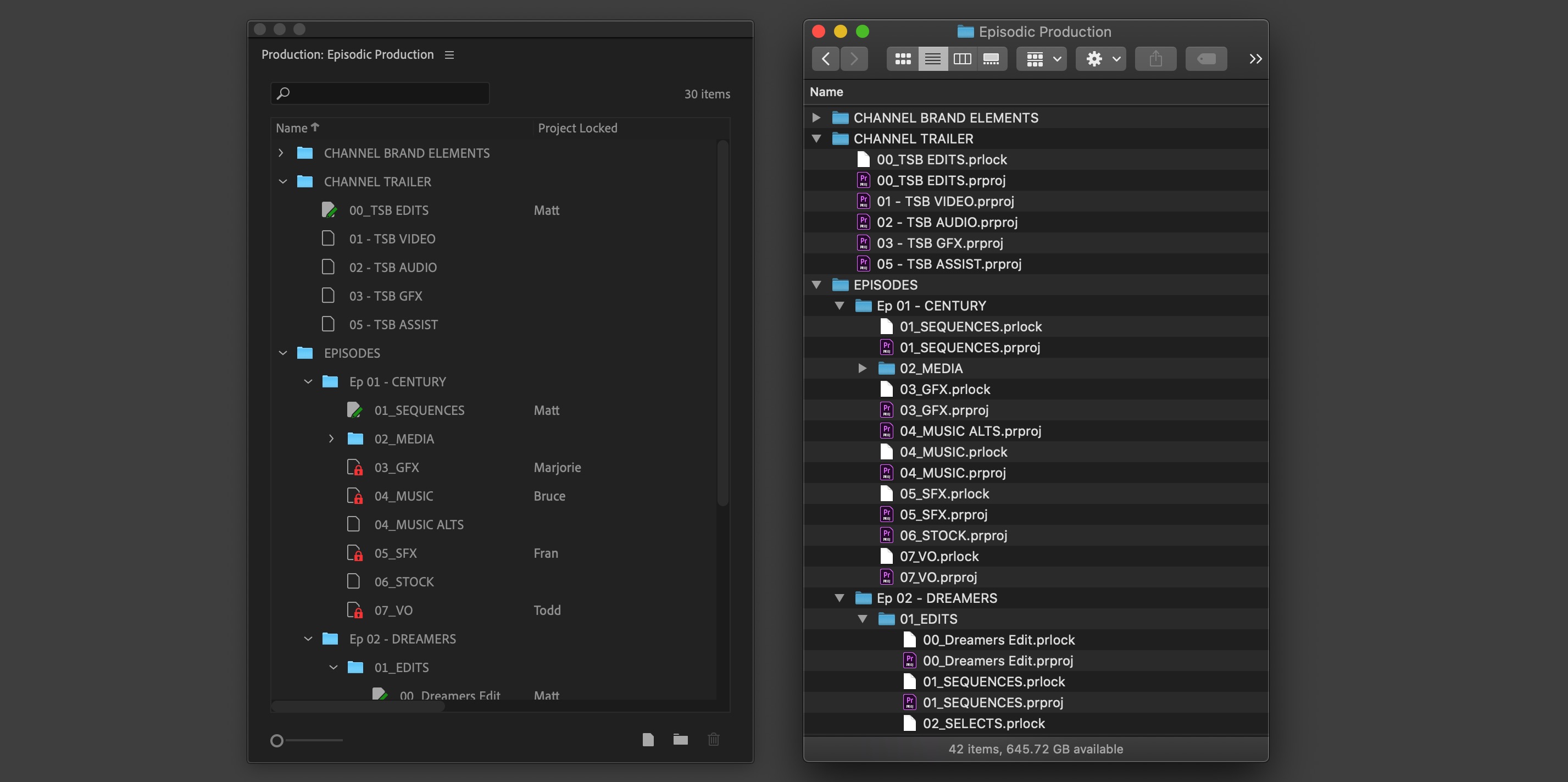Screen dimensions: 1568x782
Task: Switch Finder to icon view
Action: coord(903,59)
